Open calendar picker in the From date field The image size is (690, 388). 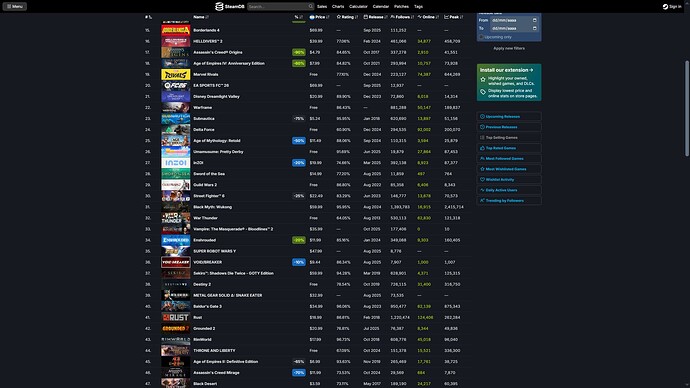point(535,20)
